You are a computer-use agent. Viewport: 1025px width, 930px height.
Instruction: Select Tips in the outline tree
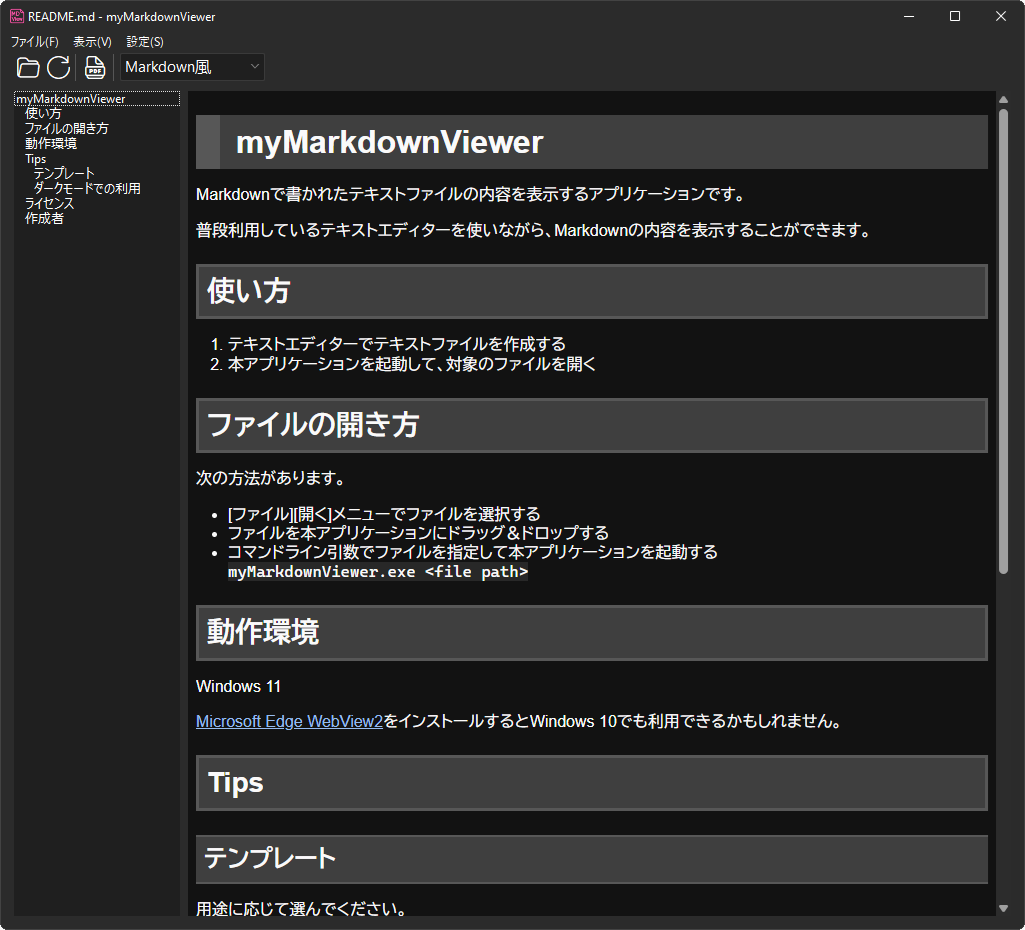tap(35, 159)
